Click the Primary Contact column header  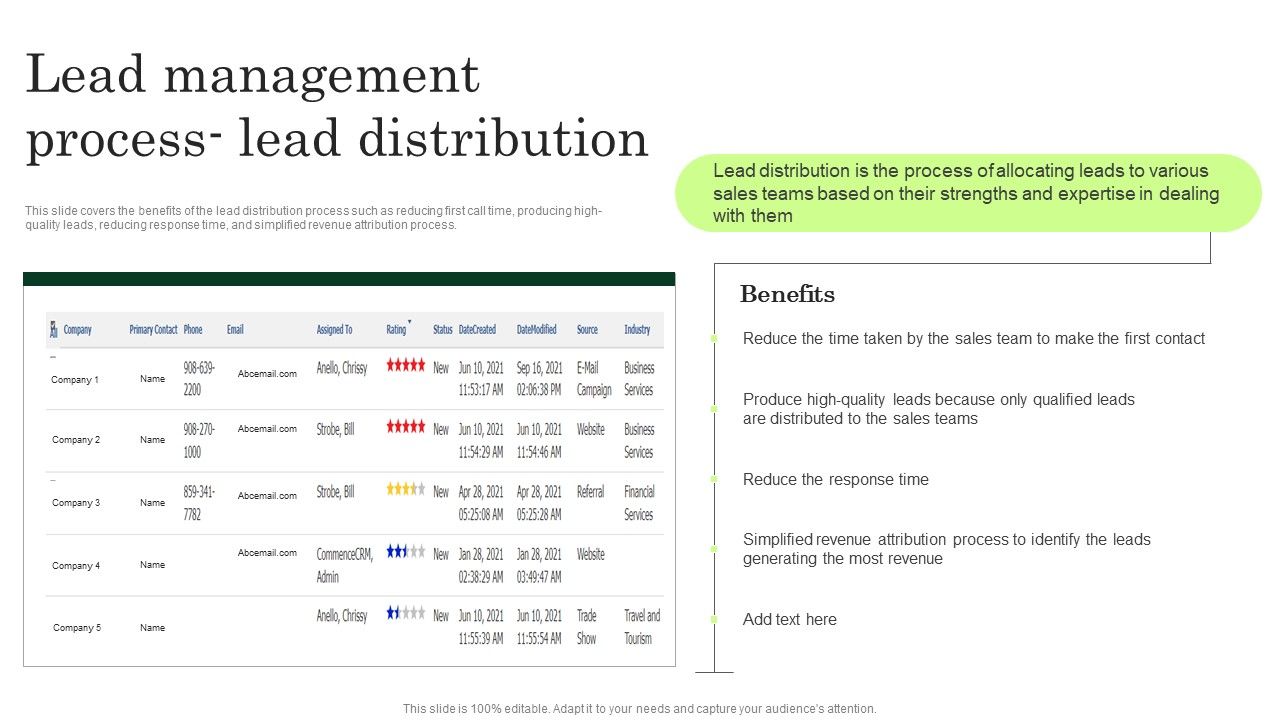[153, 330]
